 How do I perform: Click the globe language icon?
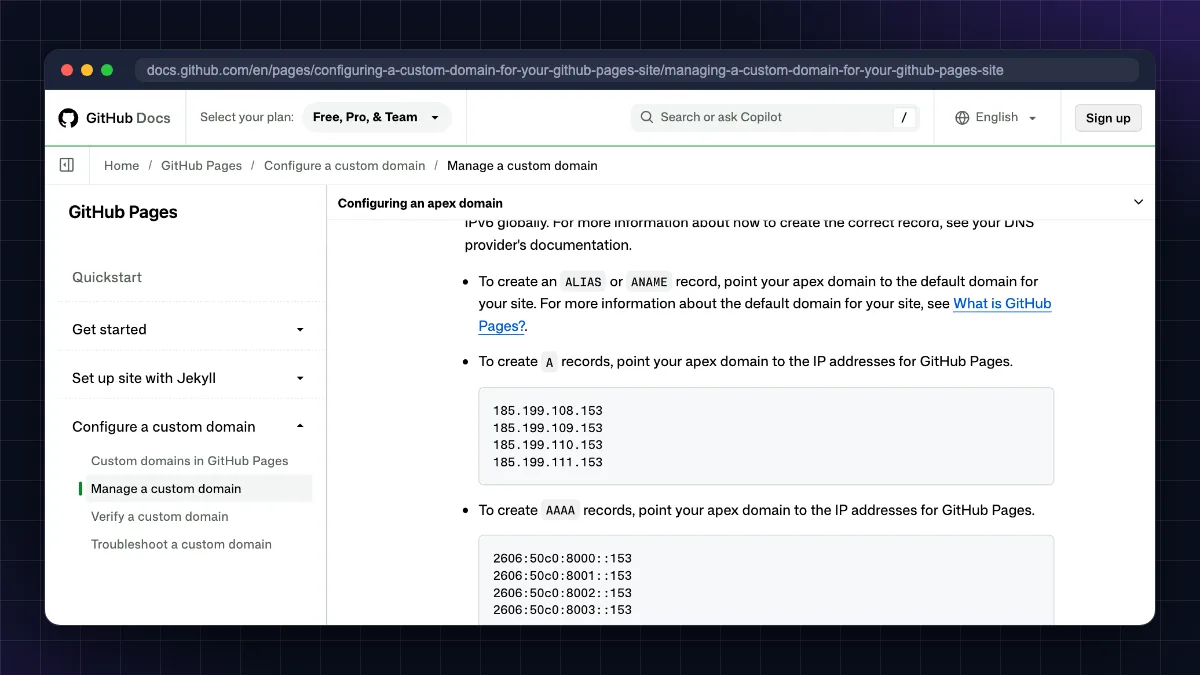[962, 118]
